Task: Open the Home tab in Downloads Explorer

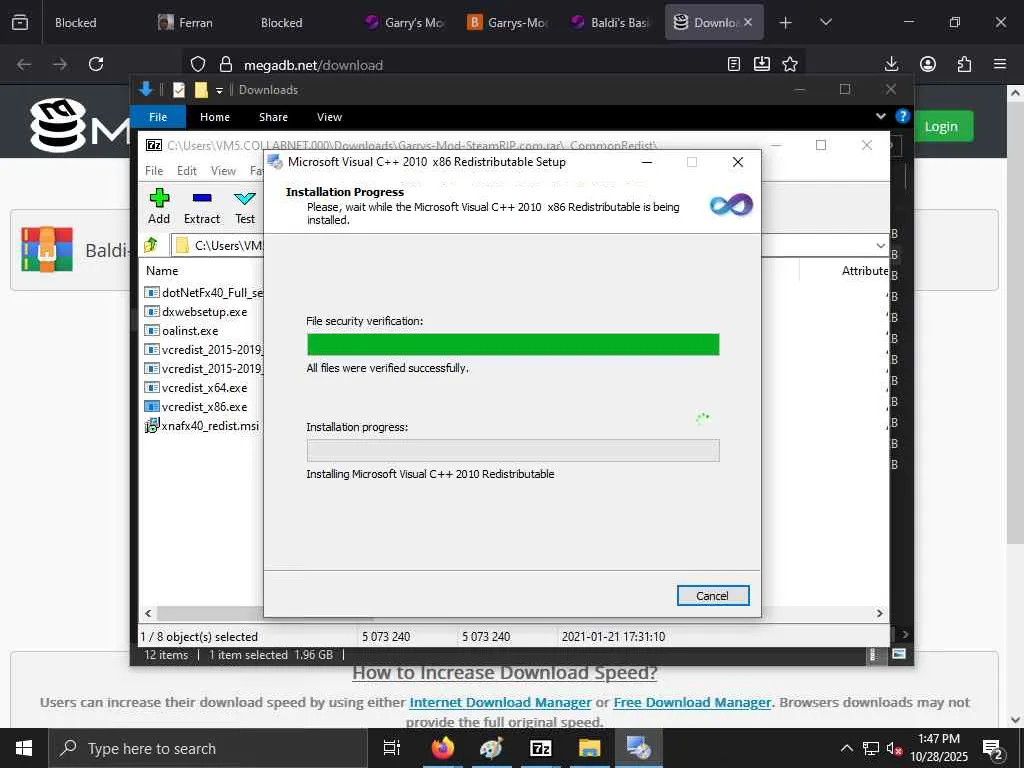Action: [215, 117]
